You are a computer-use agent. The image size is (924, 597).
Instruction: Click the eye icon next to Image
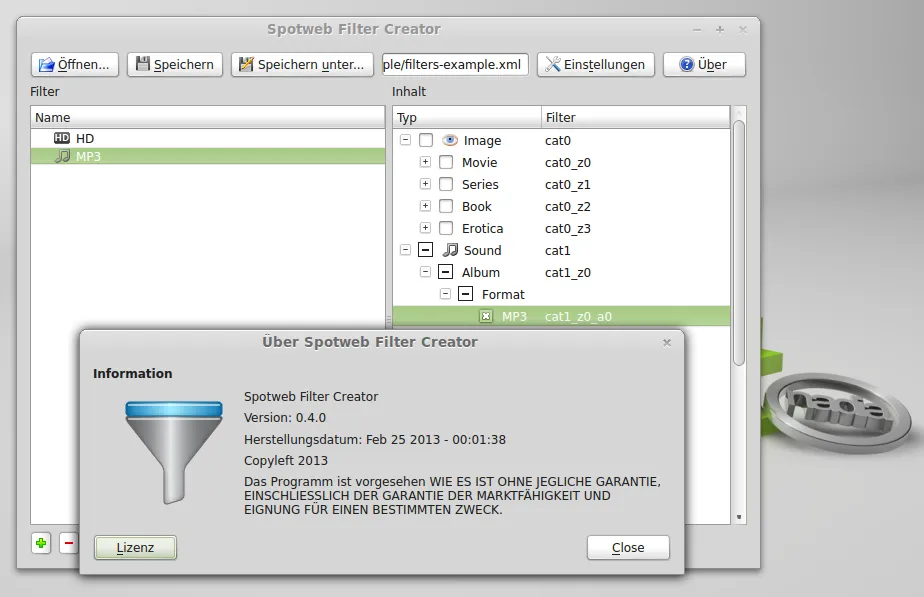(450, 141)
